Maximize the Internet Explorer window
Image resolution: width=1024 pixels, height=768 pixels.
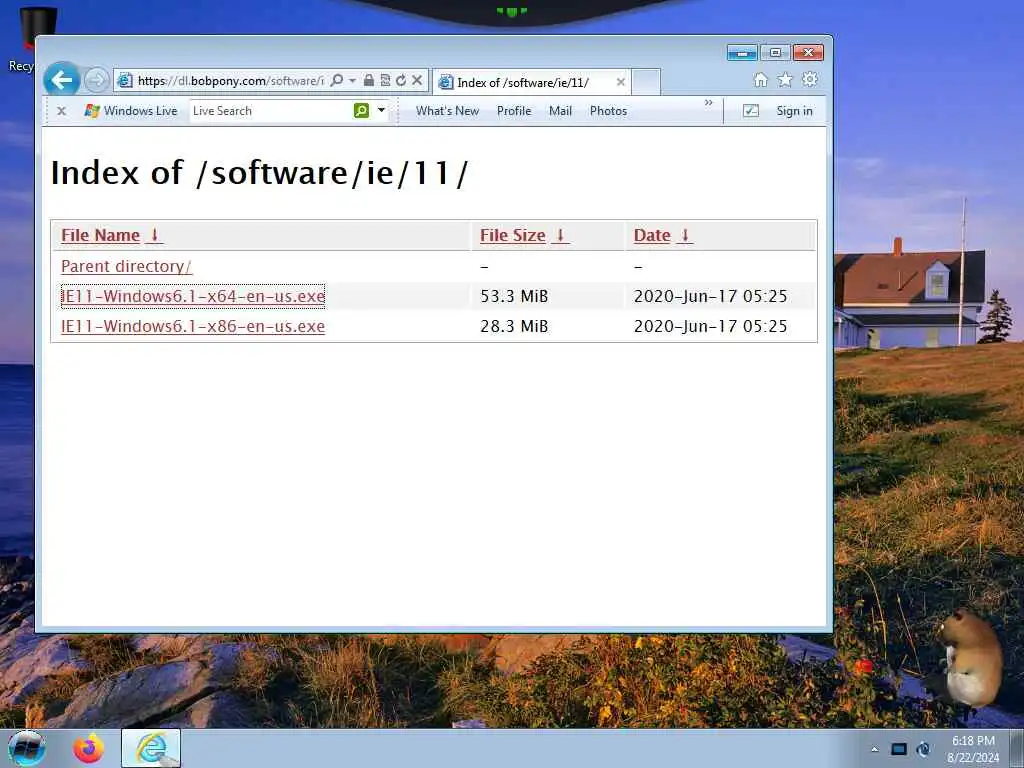(x=775, y=53)
